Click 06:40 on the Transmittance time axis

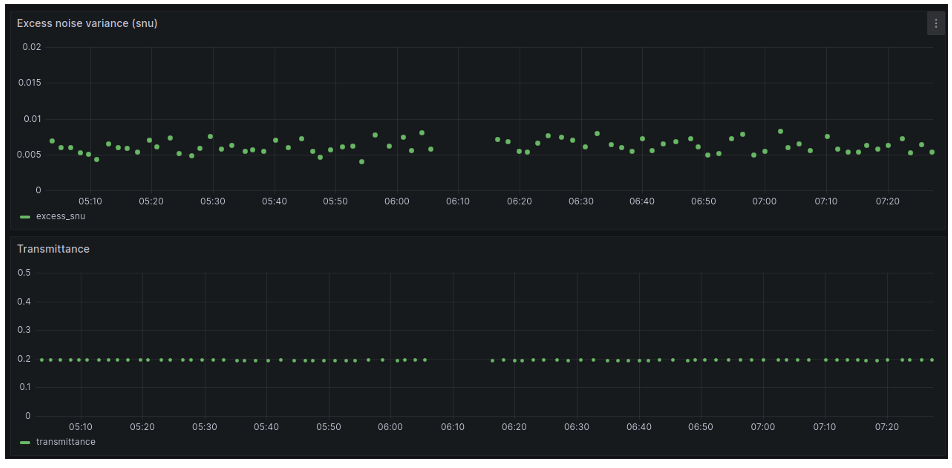639,427
